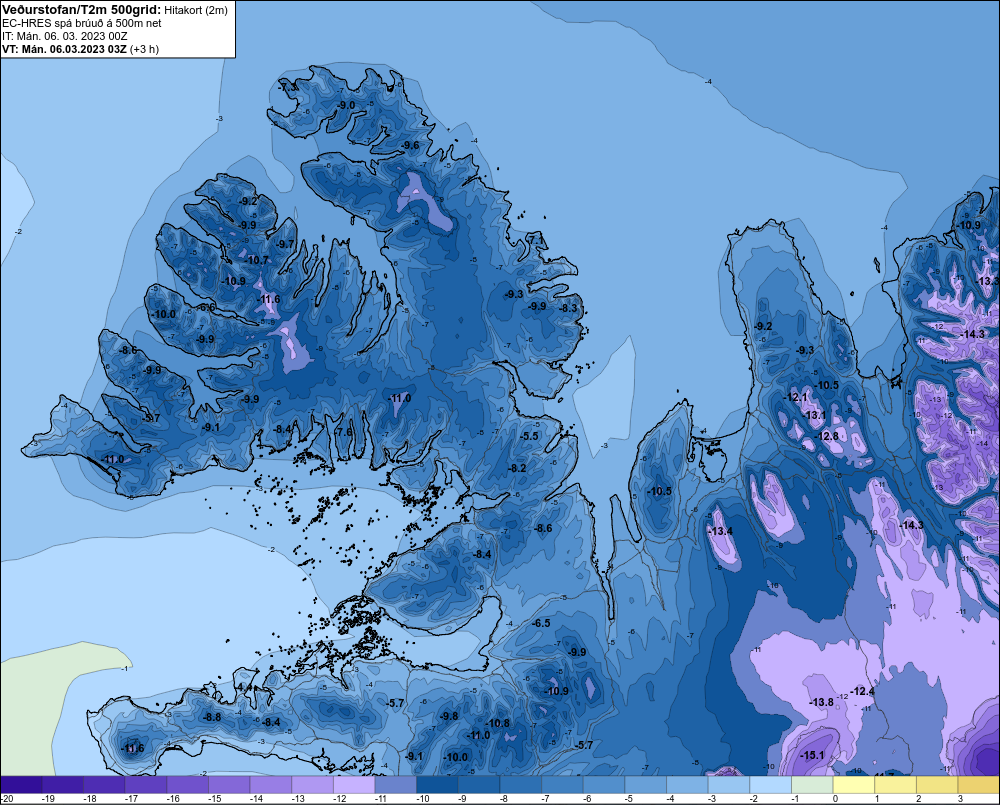The height and width of the screenshot is (805, 1000).
Task: Click the legend swatch between -4 and -3
Action: click(x=688, y=784)
